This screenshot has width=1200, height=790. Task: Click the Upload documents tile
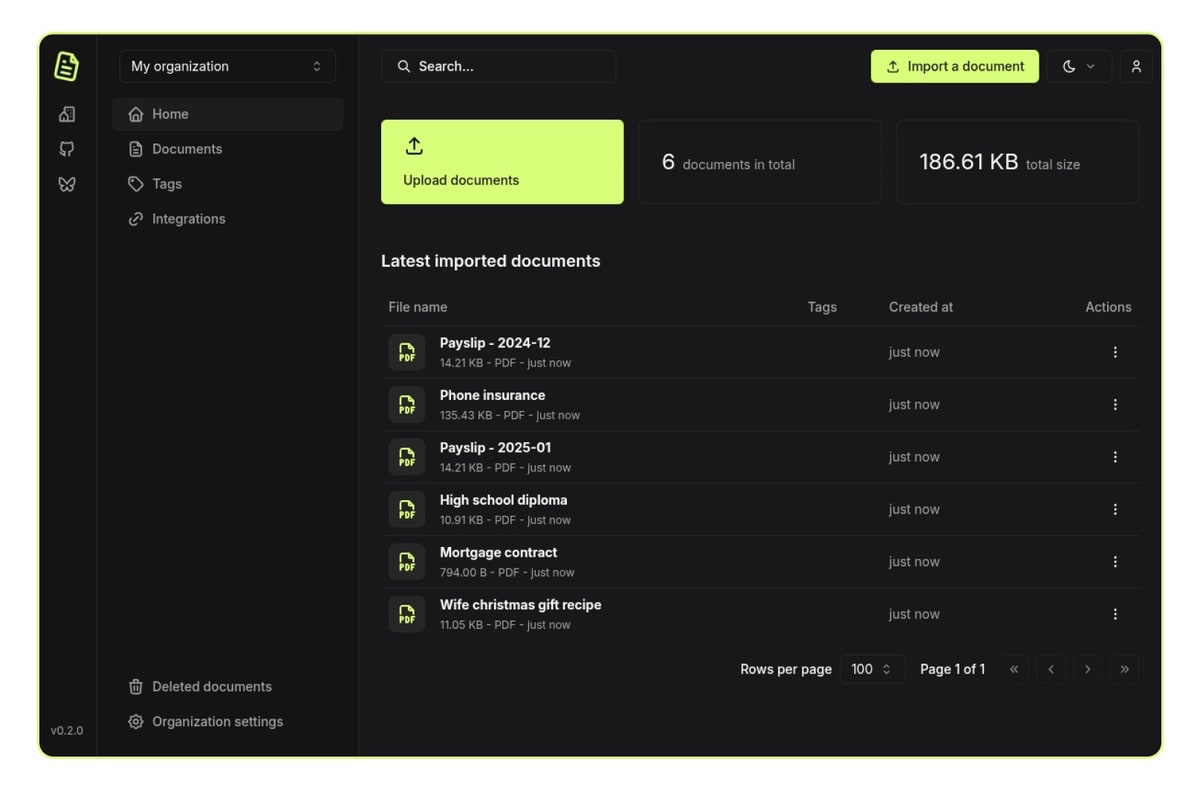[502, 162]
